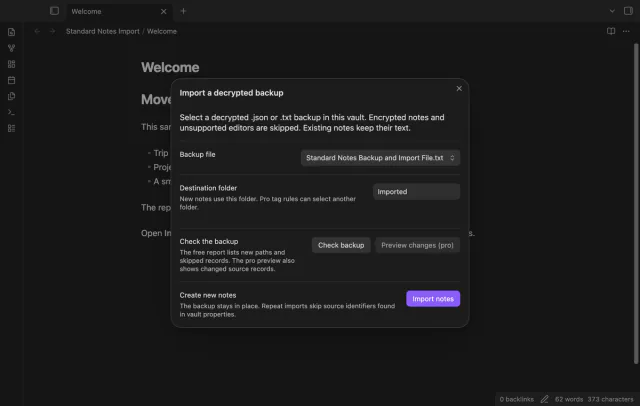640x406 pixels.
Task: Click the Welcome note heading
Action: pos(170,67)
